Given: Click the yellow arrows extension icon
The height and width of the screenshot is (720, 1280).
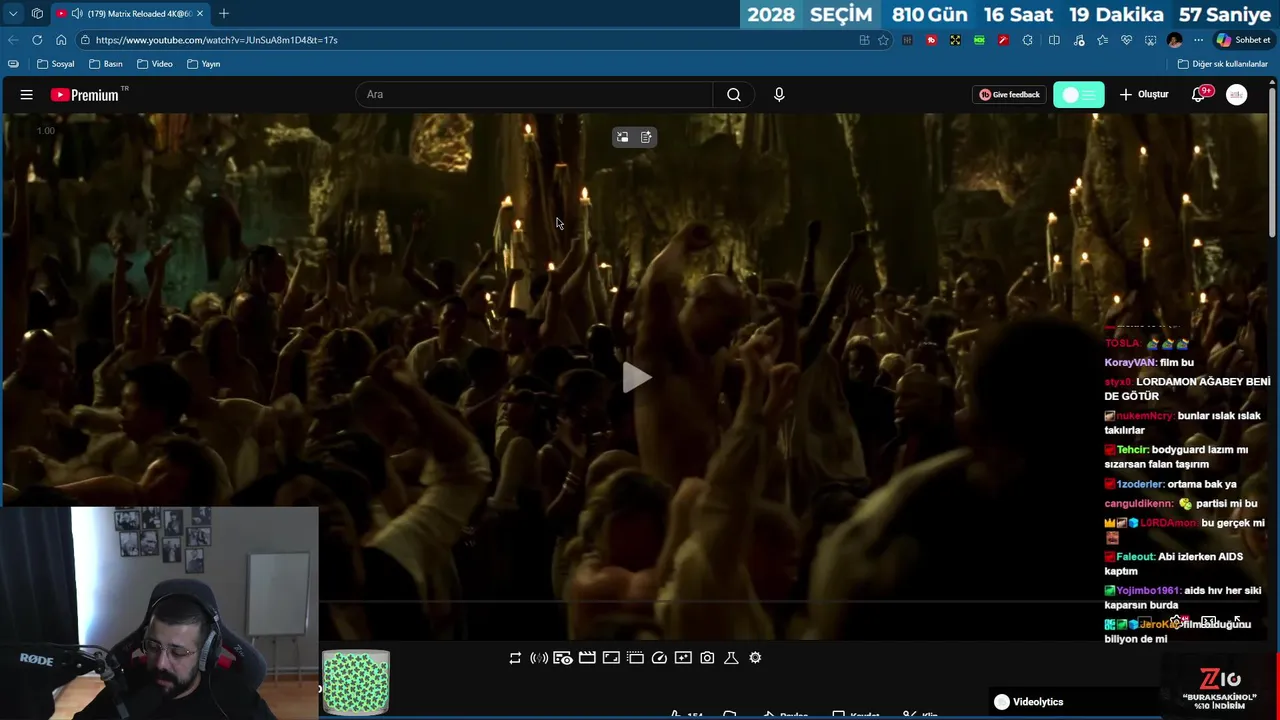Looking at the screenshot, I should tap(955, 40).
